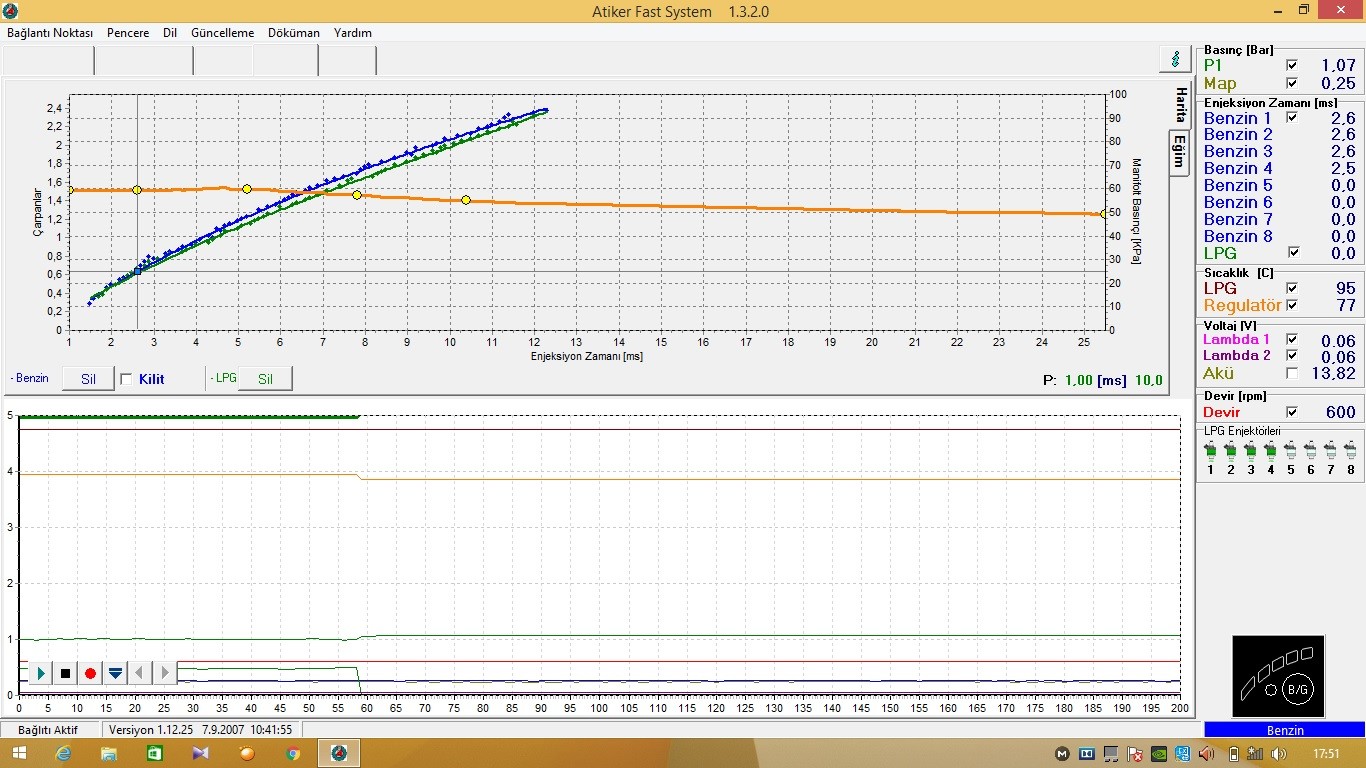Open Visual Studio from the taskbar

201,753
